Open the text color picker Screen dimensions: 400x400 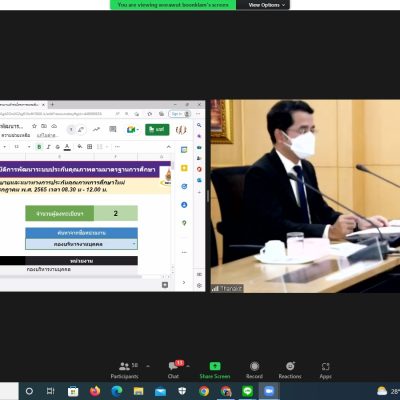coord(67,147)
